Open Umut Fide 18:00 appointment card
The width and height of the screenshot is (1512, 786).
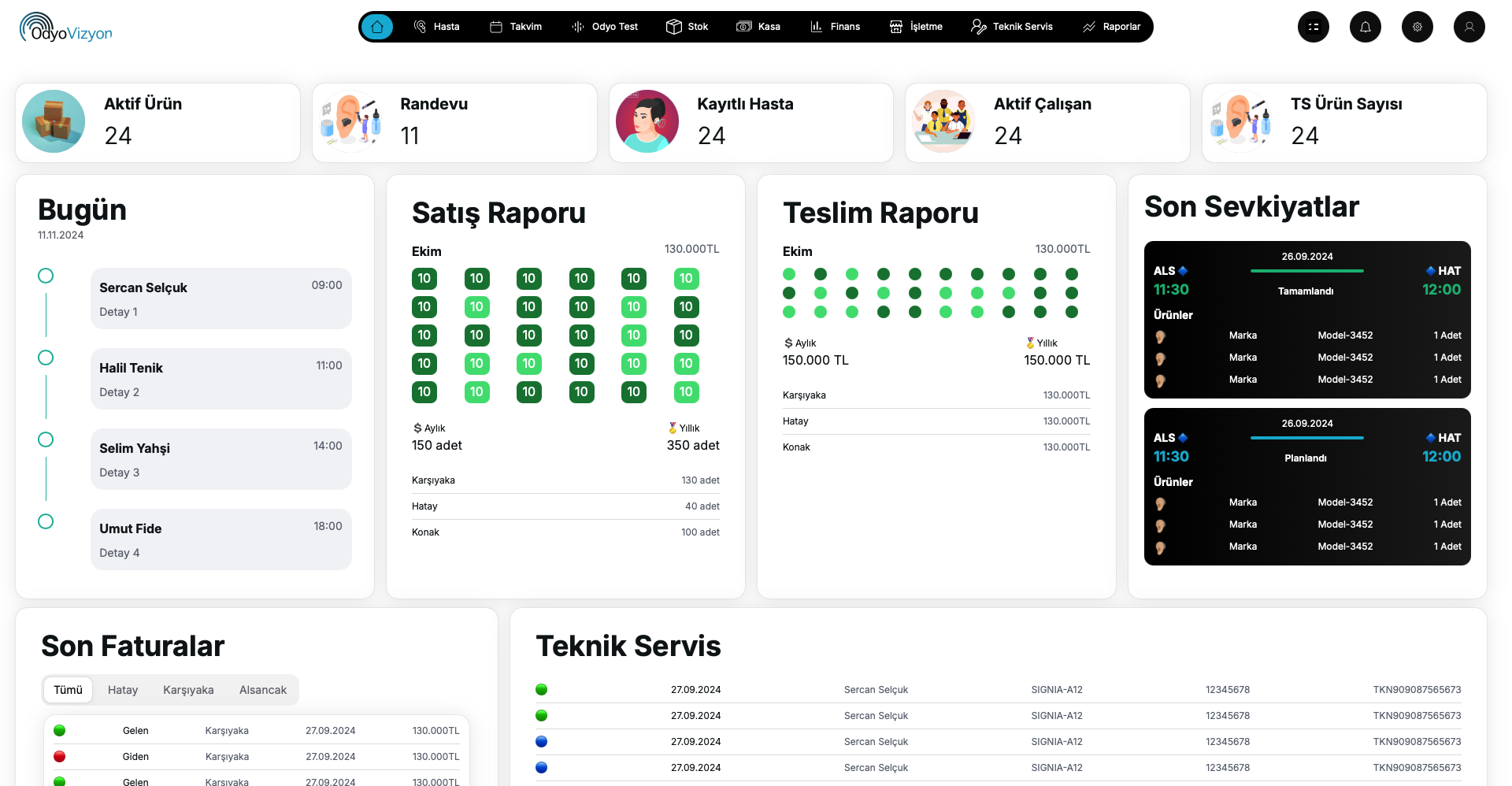pos(220,539)
